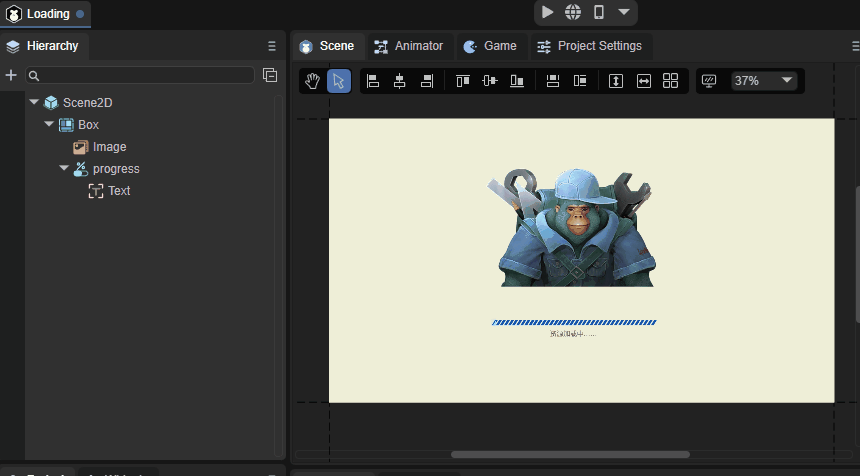860x476 pixels.
Task: Open the run options dropdown arrow
Action: pyautogui.click(x=624, y=12)
